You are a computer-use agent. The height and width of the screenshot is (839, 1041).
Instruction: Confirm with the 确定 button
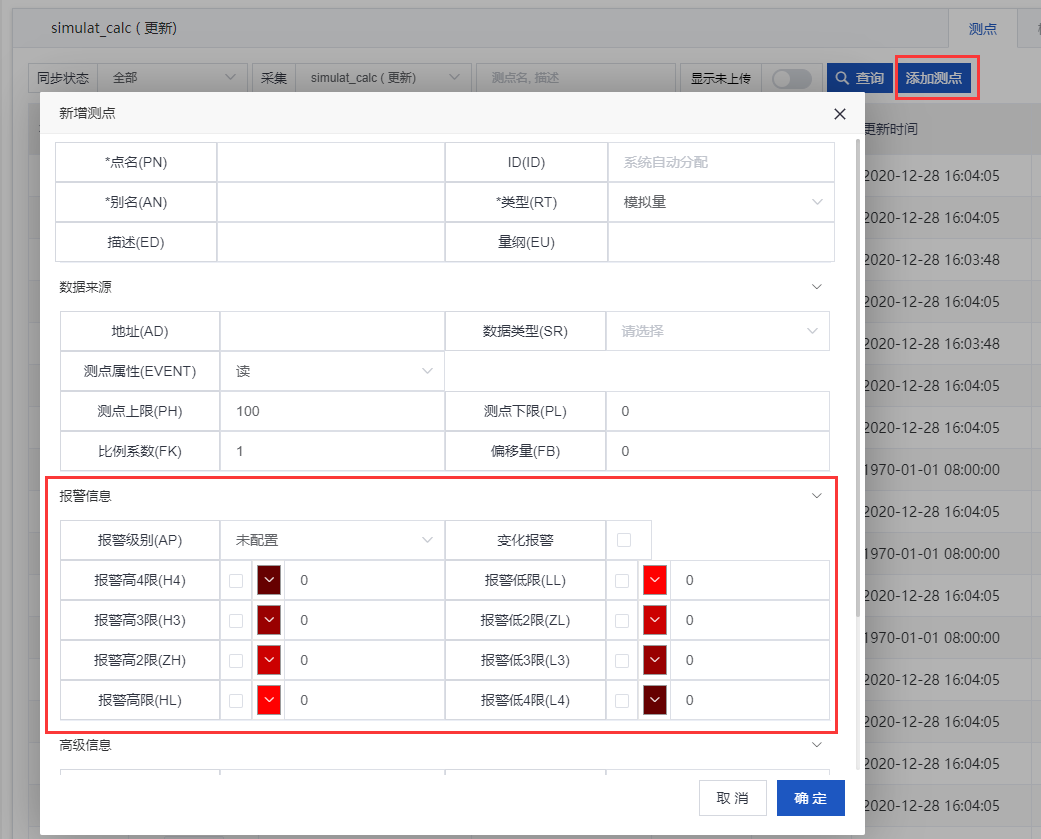tap(811, 798)
